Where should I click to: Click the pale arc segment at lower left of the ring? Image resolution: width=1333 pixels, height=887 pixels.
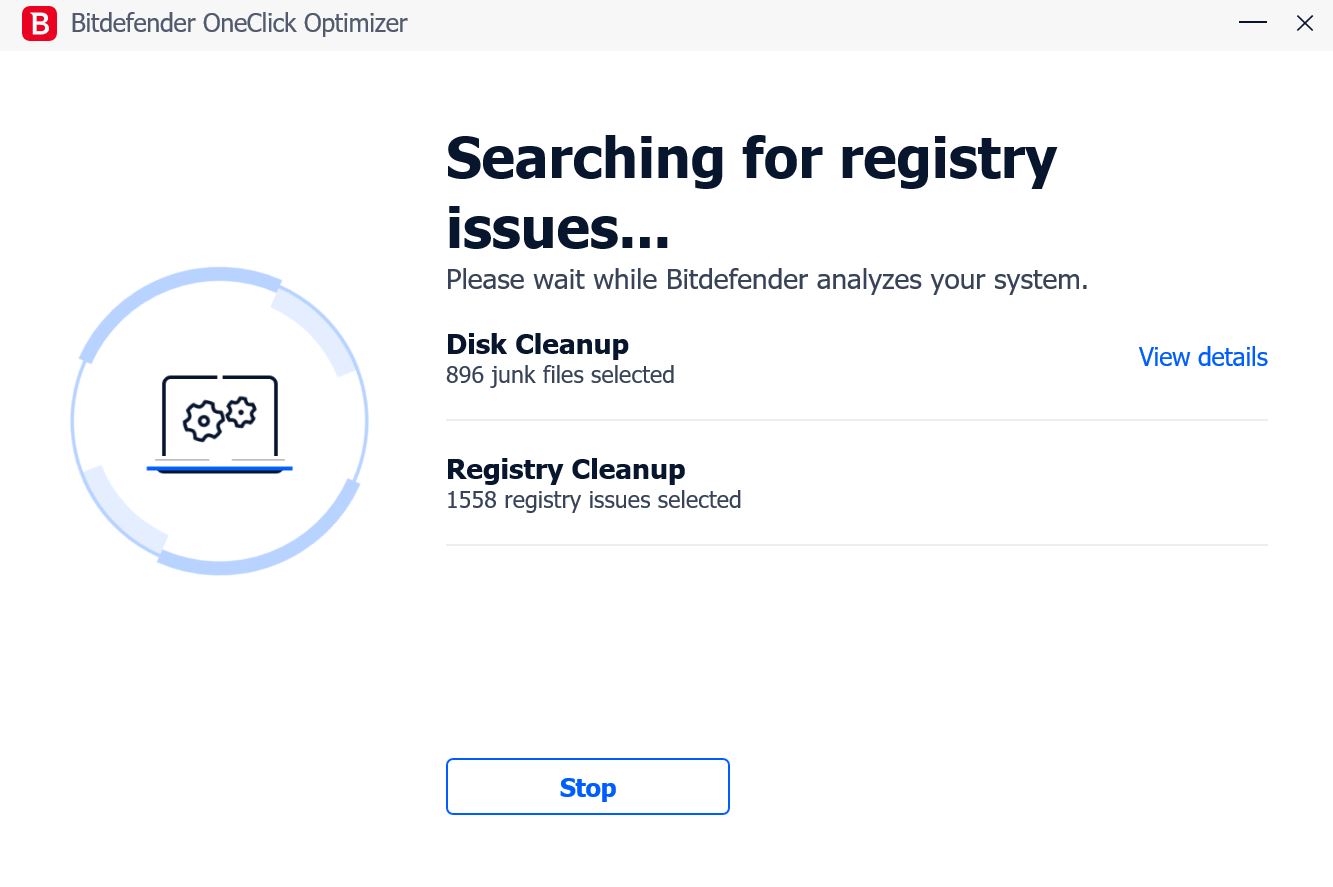click(x=123, y=510)
